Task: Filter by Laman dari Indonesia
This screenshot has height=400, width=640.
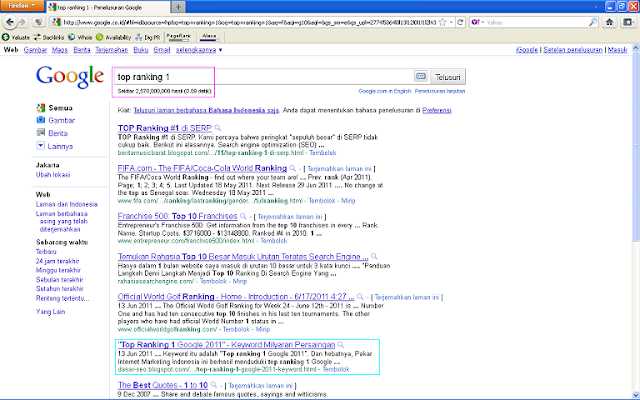Action: click(67, 204)
